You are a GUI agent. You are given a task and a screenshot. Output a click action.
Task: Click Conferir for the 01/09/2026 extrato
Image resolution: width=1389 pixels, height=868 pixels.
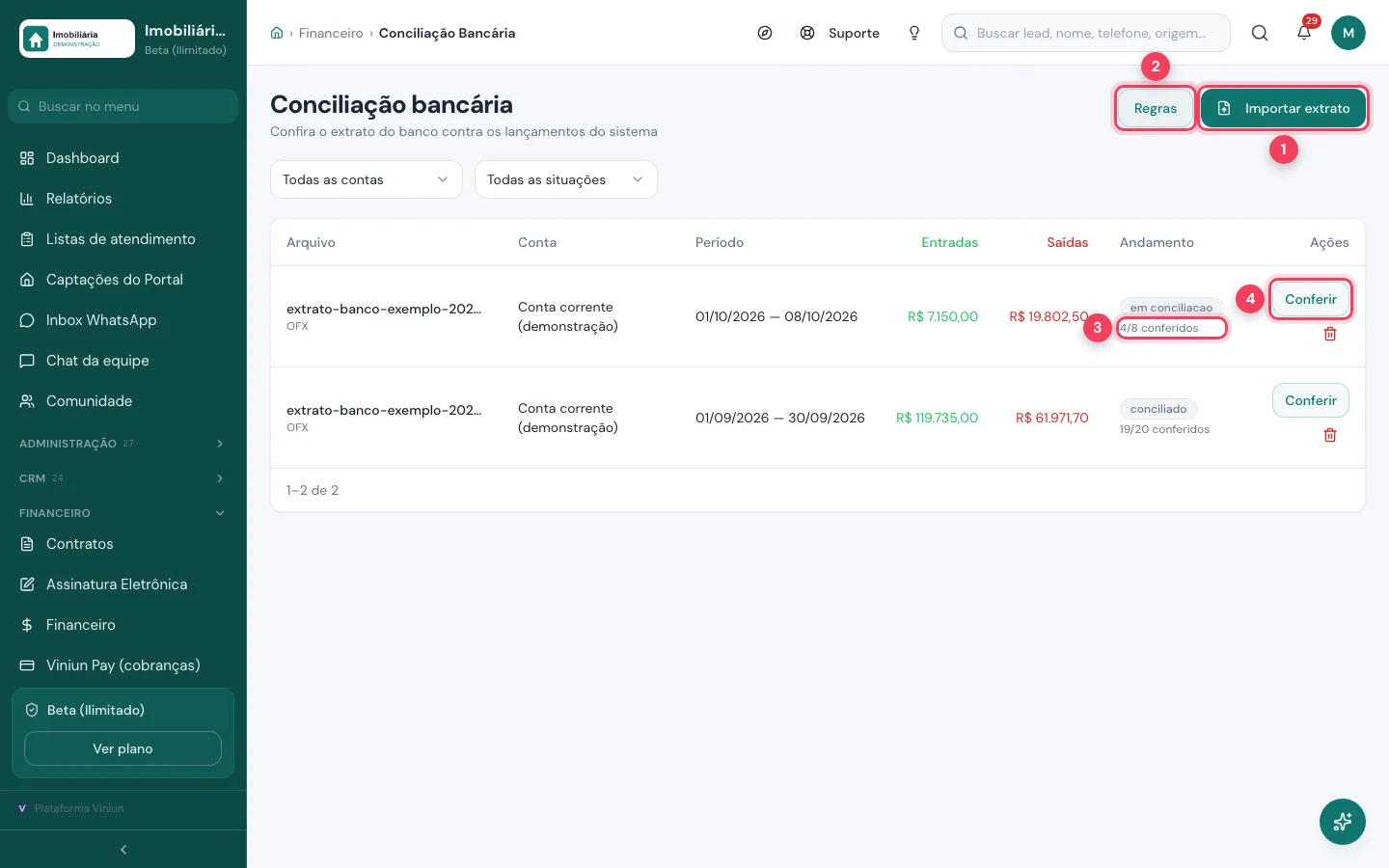click(1311, 400)
